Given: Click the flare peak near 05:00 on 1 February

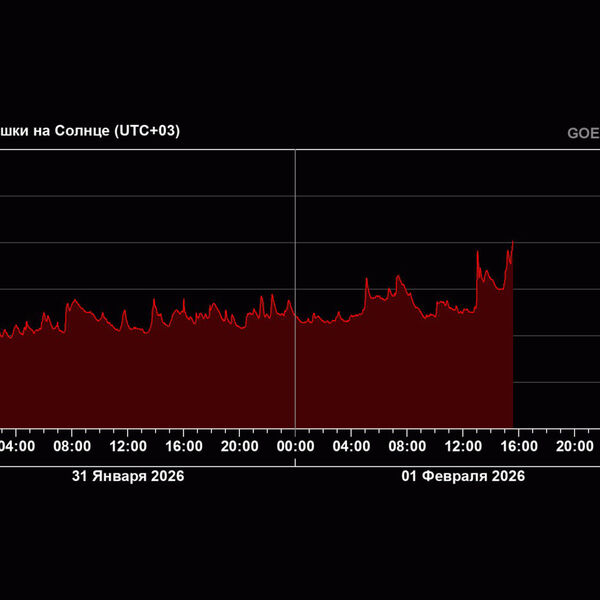Looking at the screenshot, I should click(366, 279).
